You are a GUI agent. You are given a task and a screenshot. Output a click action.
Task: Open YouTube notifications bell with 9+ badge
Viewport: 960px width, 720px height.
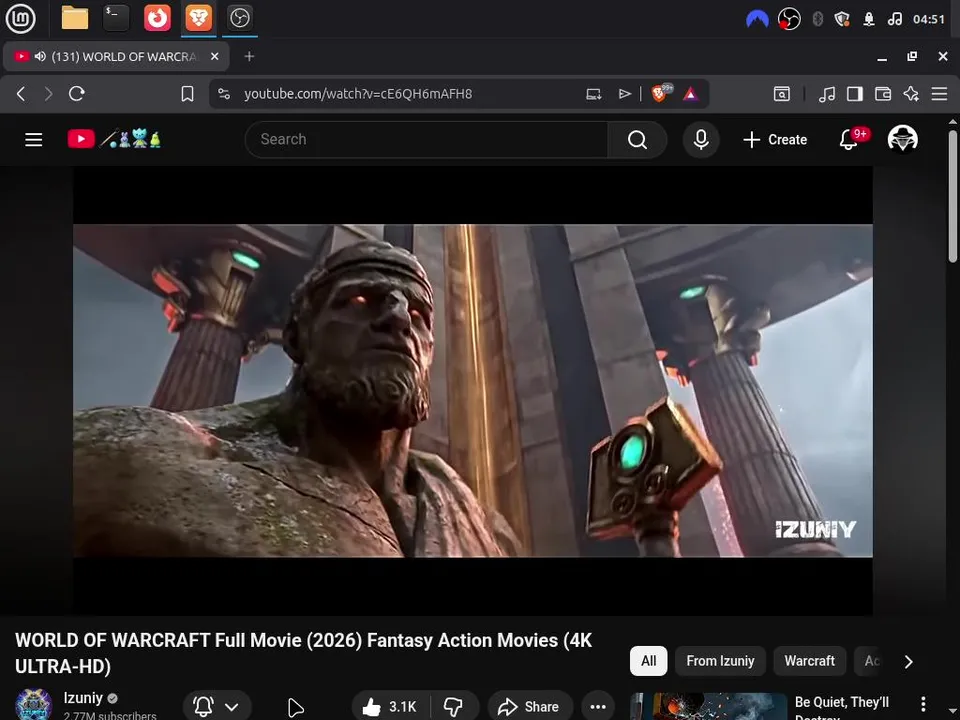point(852,140)
